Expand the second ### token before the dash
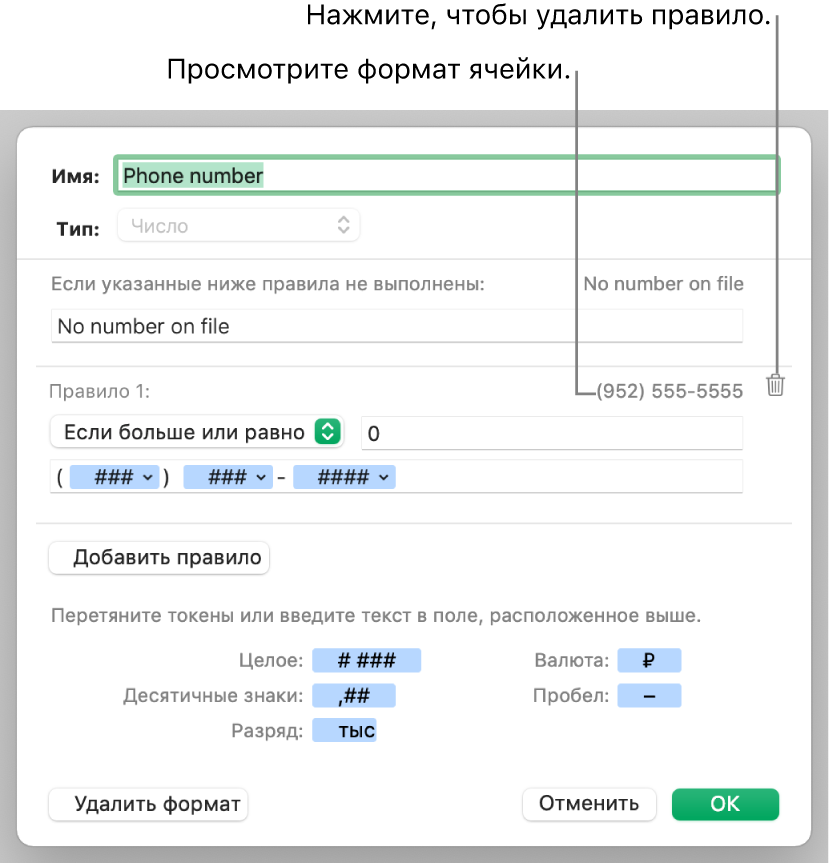The image size is (830, 865). 228,477
